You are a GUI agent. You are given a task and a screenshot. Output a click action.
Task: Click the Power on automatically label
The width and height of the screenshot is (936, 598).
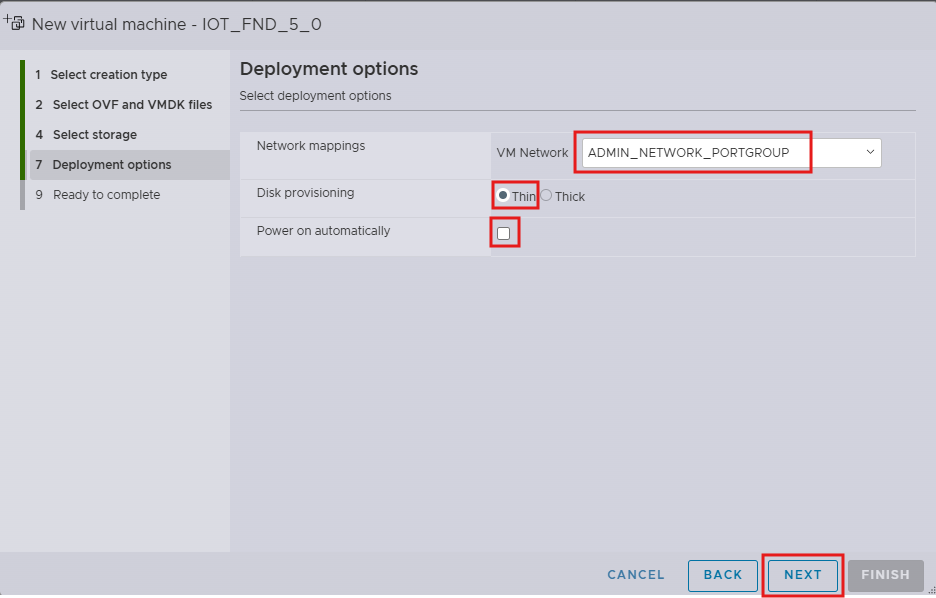point(324,231)
